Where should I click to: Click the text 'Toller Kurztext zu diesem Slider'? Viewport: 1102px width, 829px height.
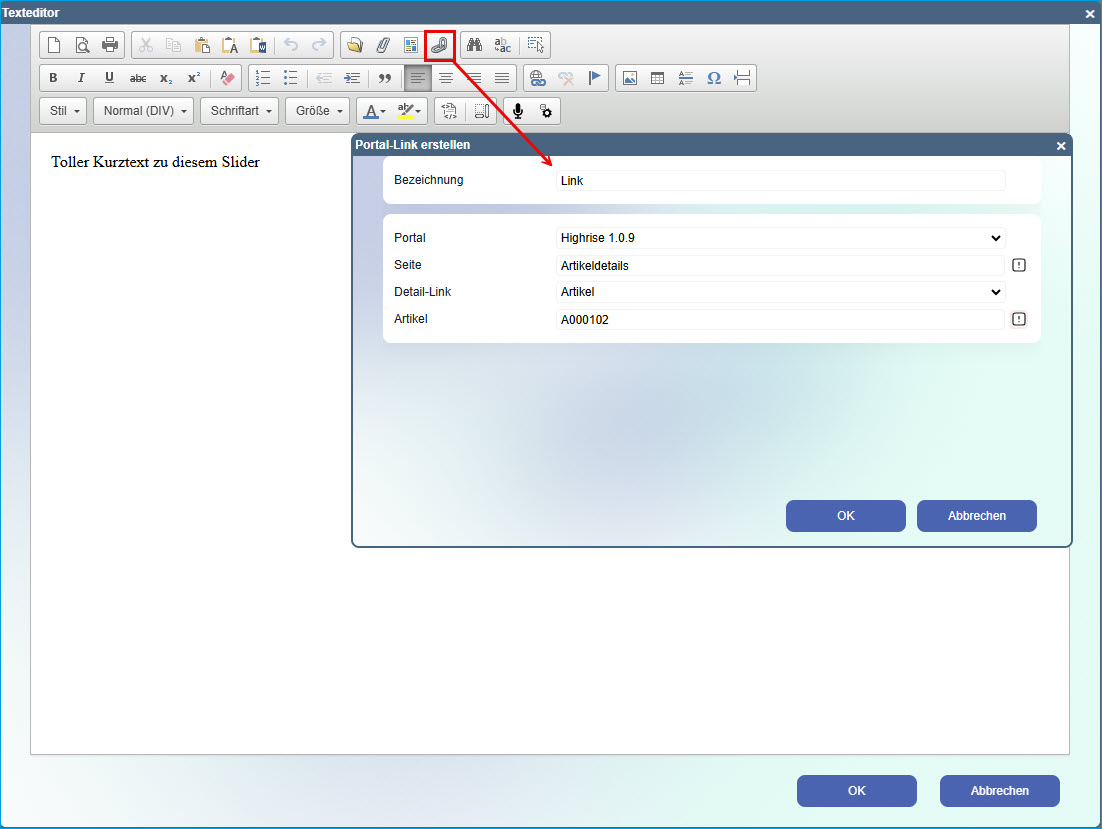click(x=155, y=162)
